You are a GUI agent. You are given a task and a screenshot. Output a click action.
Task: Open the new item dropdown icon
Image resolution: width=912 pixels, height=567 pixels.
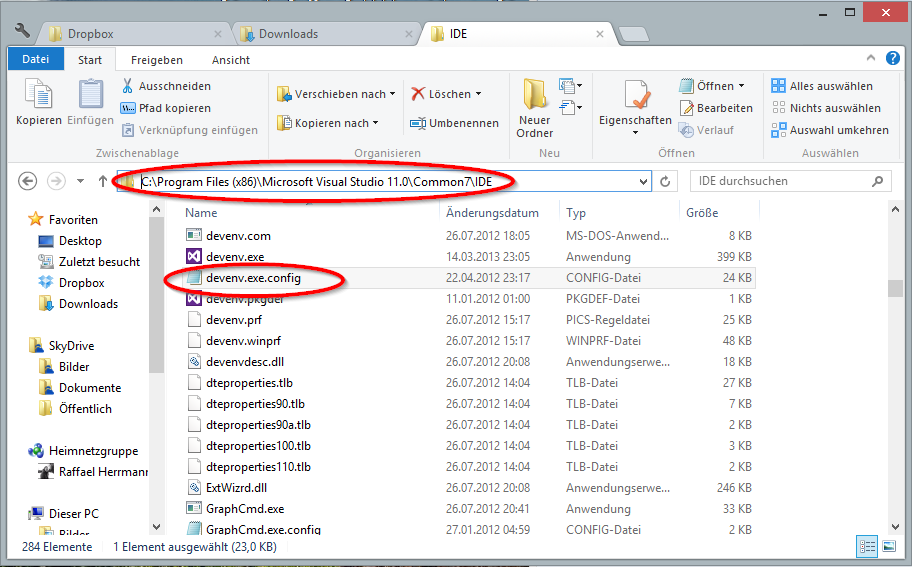[571, 86]
